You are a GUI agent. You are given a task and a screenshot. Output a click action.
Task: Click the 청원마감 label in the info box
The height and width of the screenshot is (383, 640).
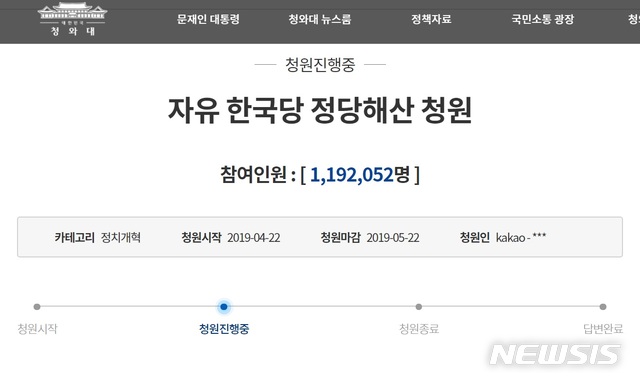coord(340,238)
